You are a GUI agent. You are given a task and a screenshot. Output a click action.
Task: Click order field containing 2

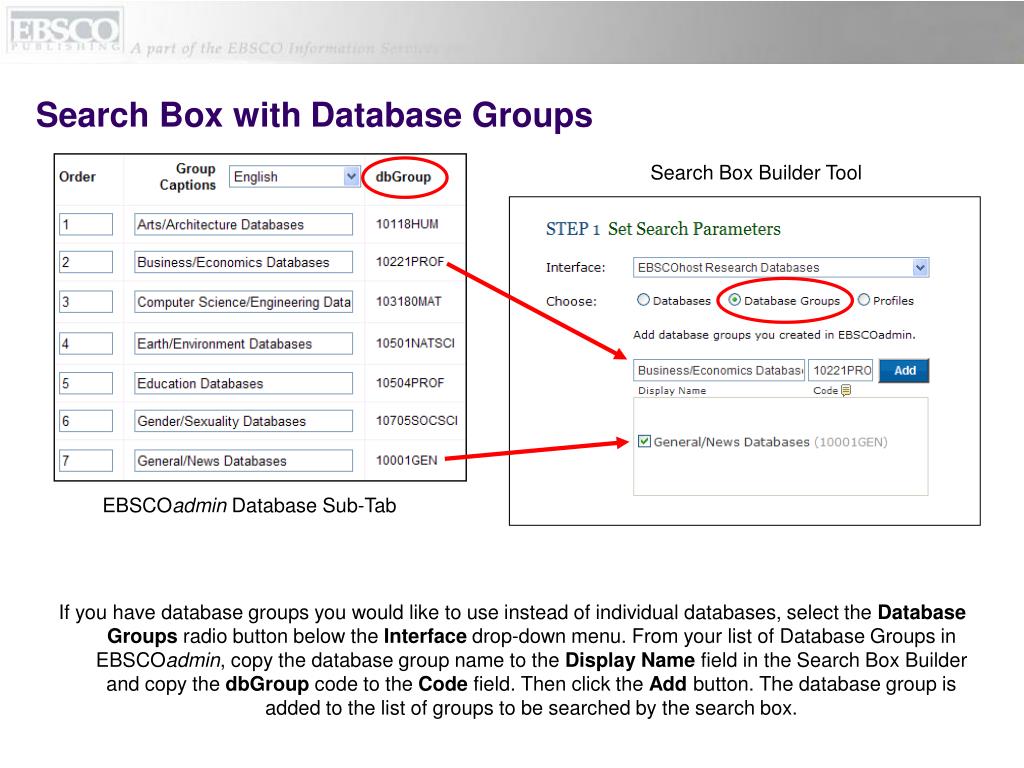86,262
